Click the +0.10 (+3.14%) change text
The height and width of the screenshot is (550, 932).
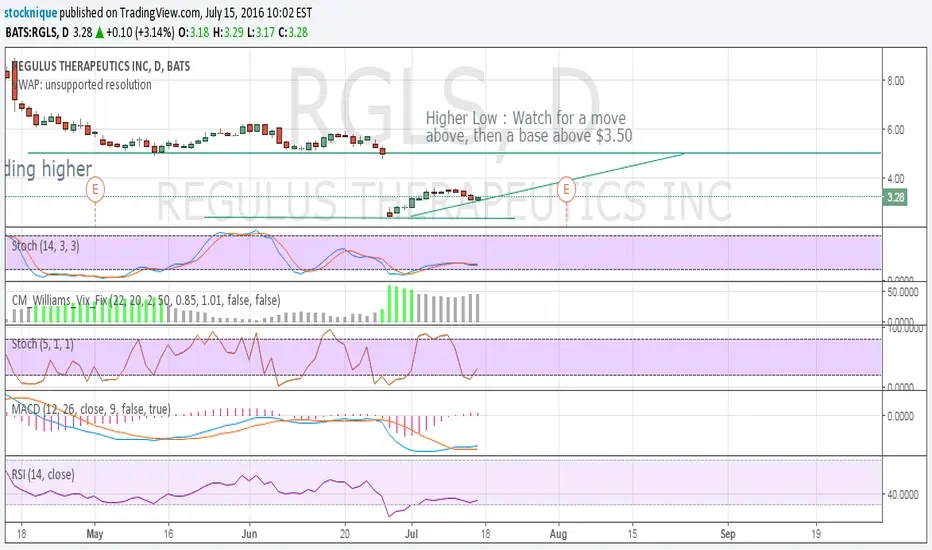pyautogui.click(x=140, y=33)
